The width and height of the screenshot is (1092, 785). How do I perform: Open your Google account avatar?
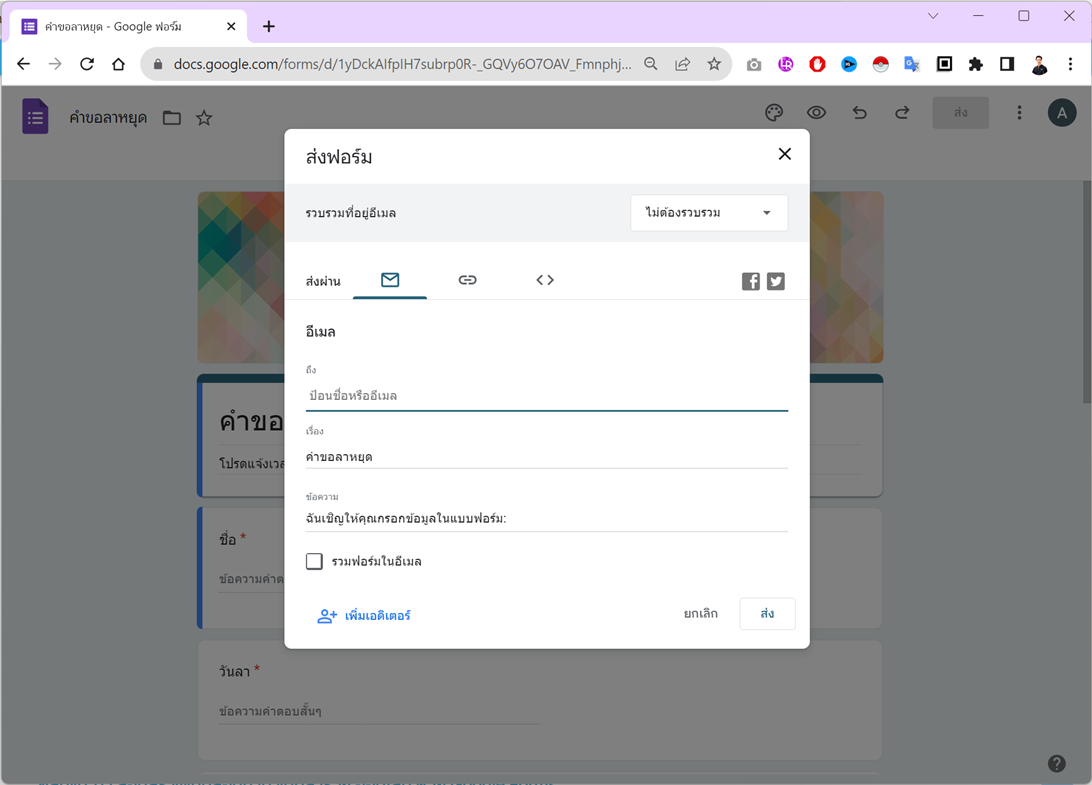[1062, 113]
